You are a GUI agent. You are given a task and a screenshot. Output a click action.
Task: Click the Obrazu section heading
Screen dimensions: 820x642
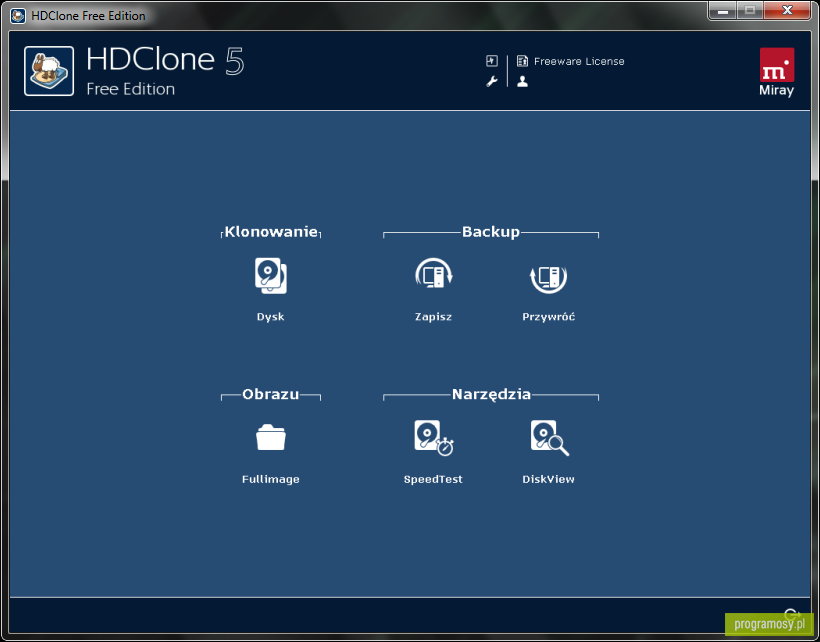pyautogui.click(x=270, y=394)
